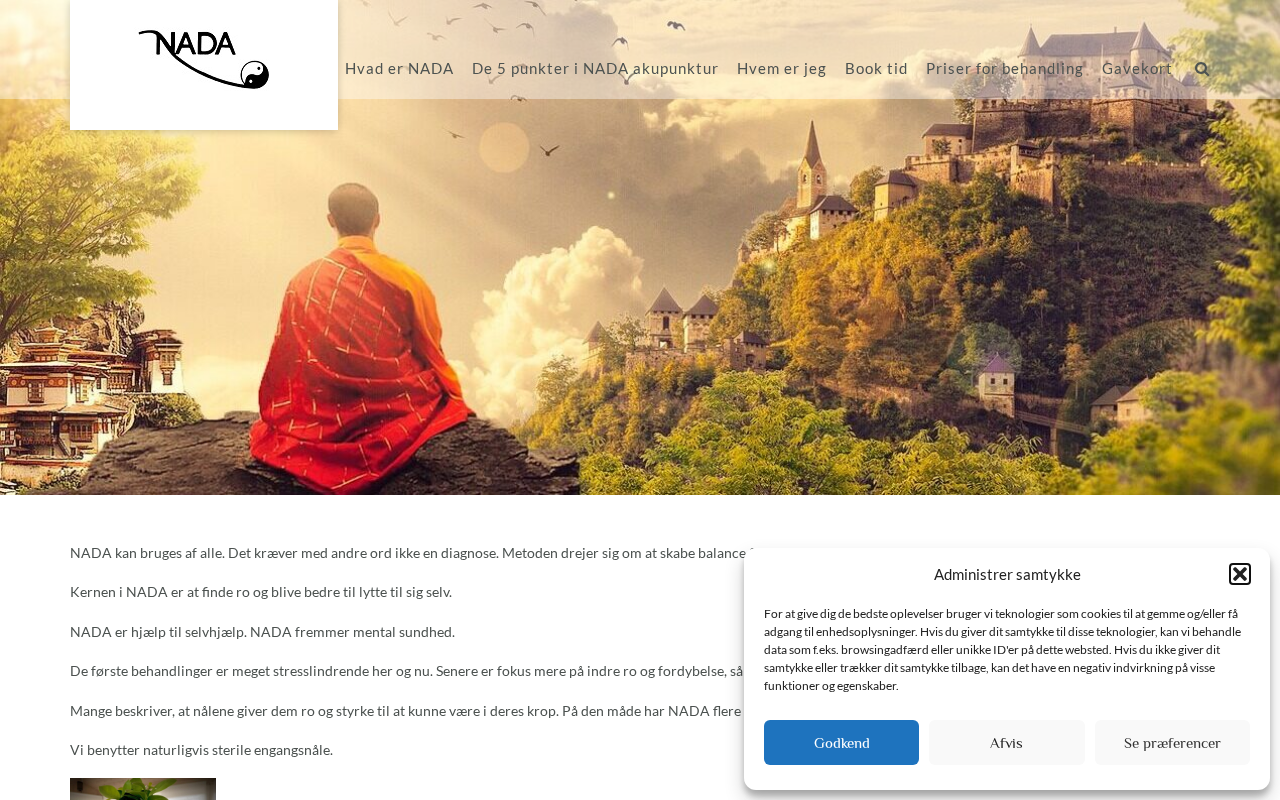Click the plant thumbnail below the text
The width and height of the screenshot is (1280, 800).
(x=143, y=789)
